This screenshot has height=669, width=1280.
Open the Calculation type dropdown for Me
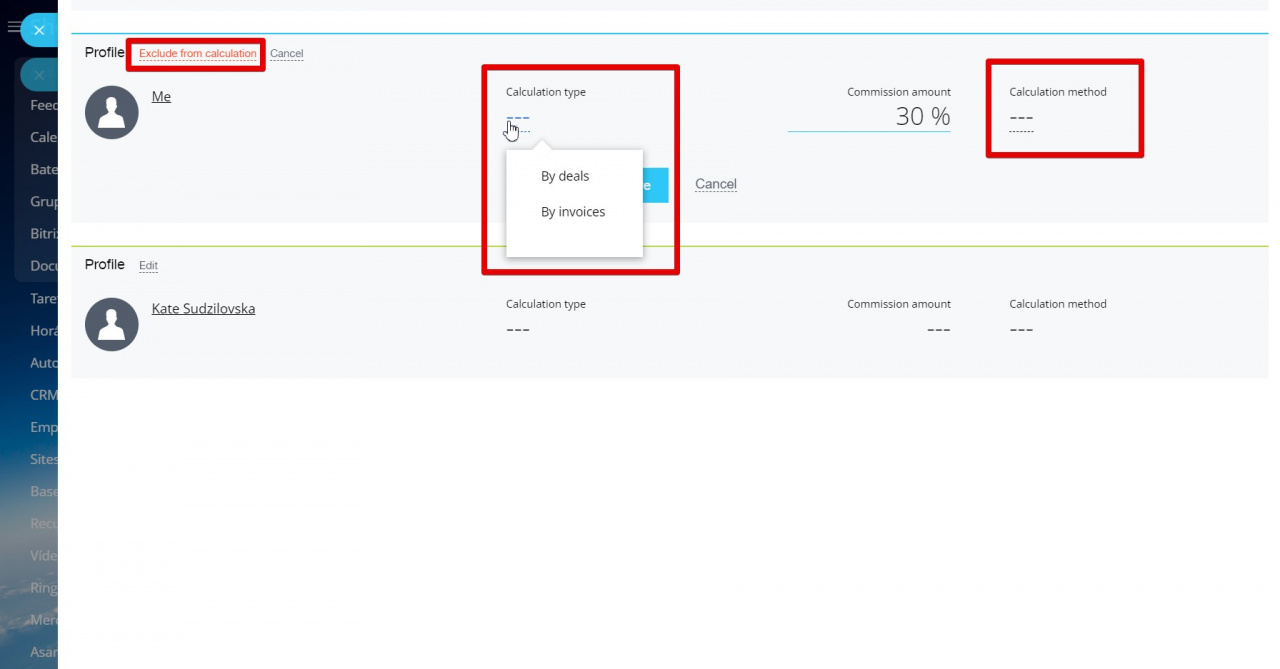click(x=517, y=119)
